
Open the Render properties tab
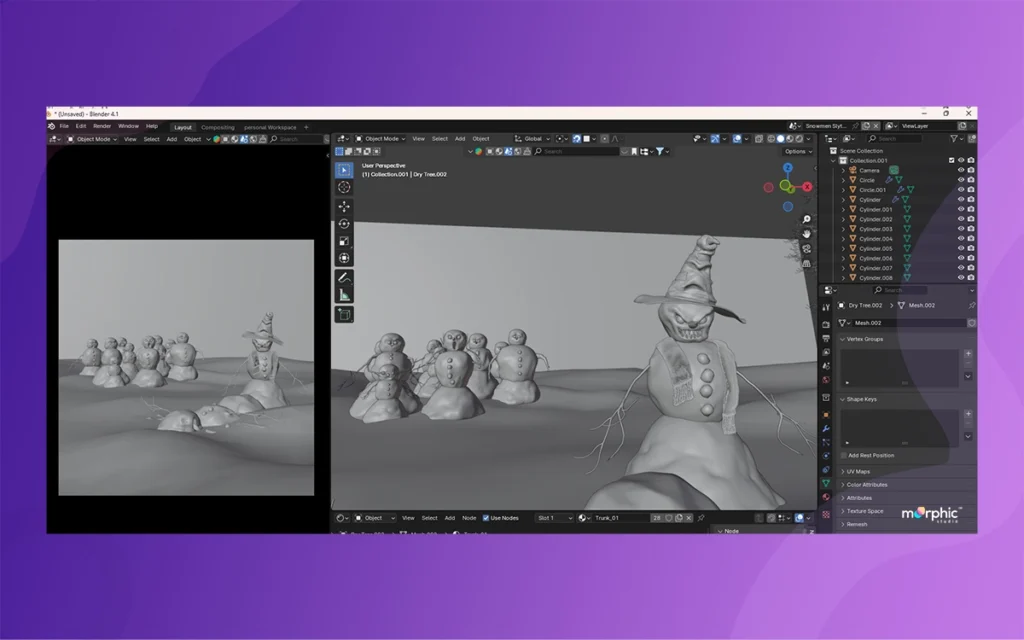[x=826, y=325]
